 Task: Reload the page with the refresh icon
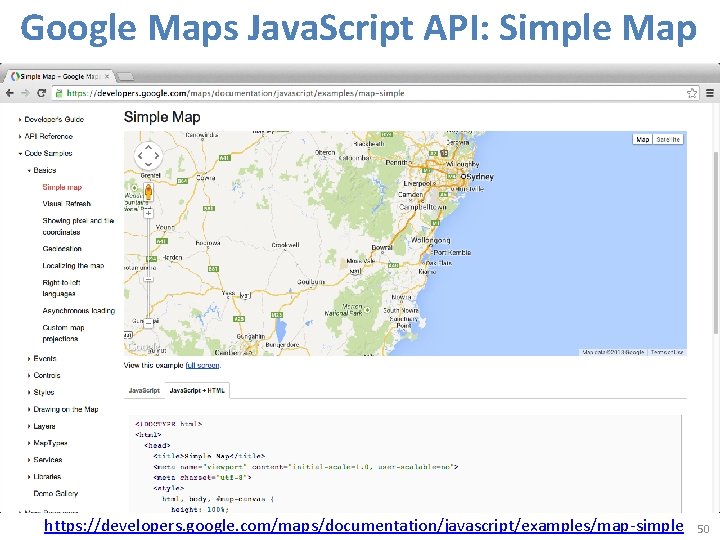(41, 93)
